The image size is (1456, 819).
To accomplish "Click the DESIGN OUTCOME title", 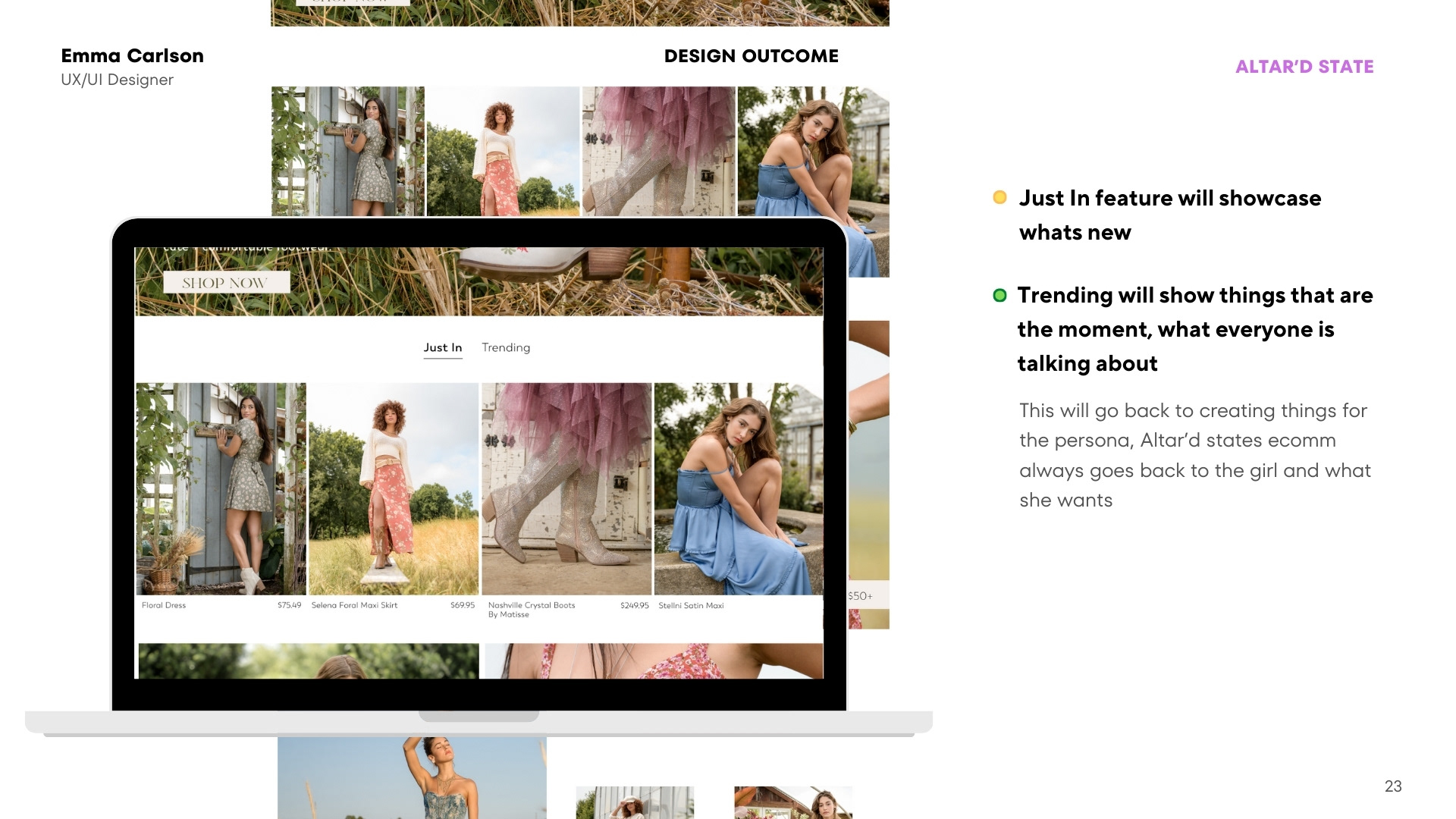I will pos(751,56).
